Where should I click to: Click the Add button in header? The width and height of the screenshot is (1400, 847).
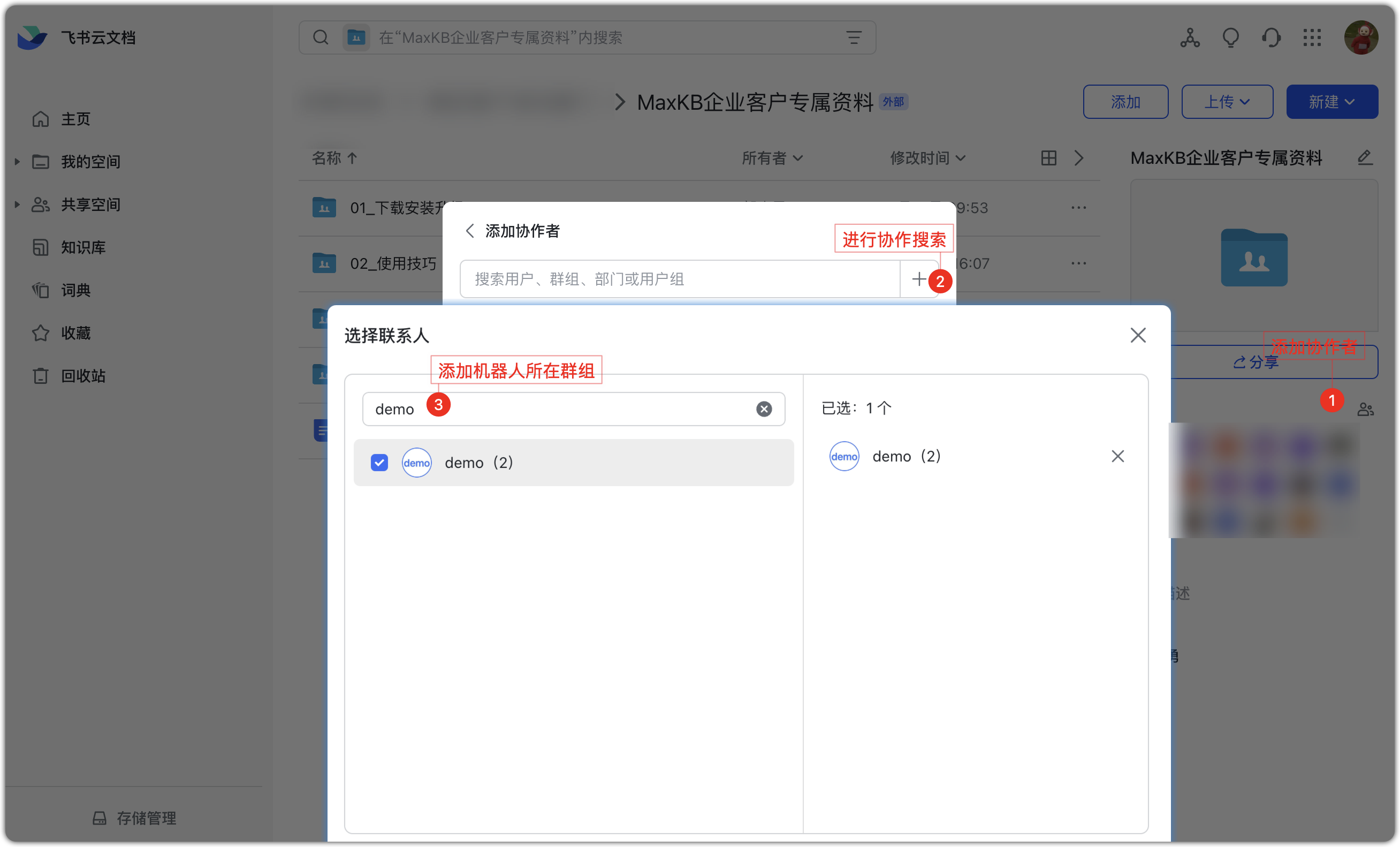(x=1125, y=102)
